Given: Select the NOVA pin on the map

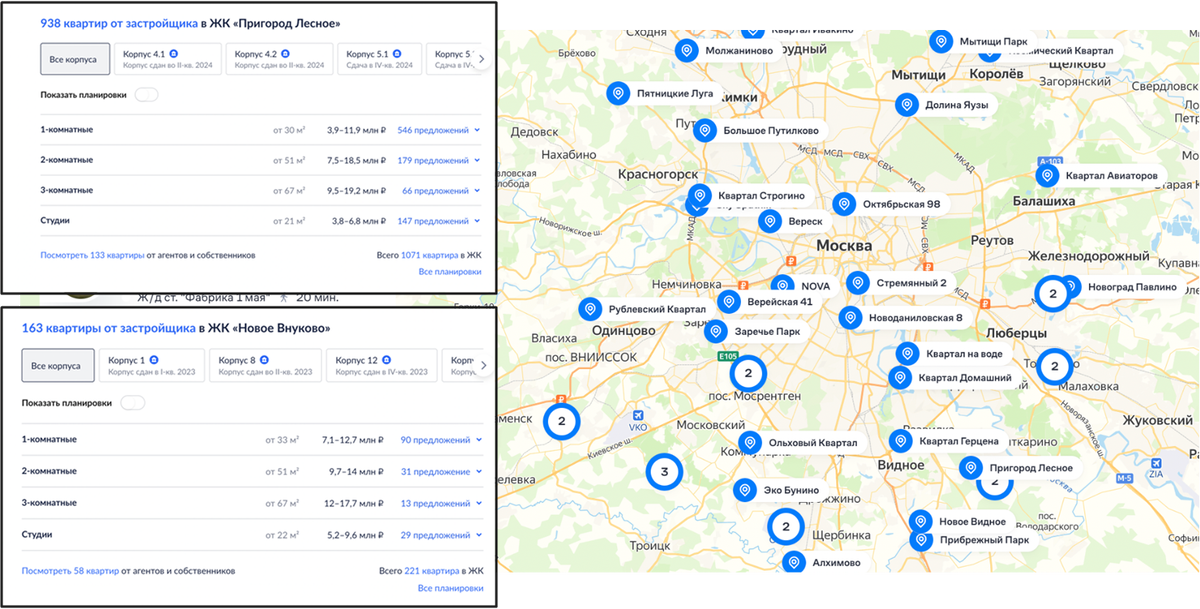Looking at the screenshot, I should pyautogui.click(x=783, y=286).
